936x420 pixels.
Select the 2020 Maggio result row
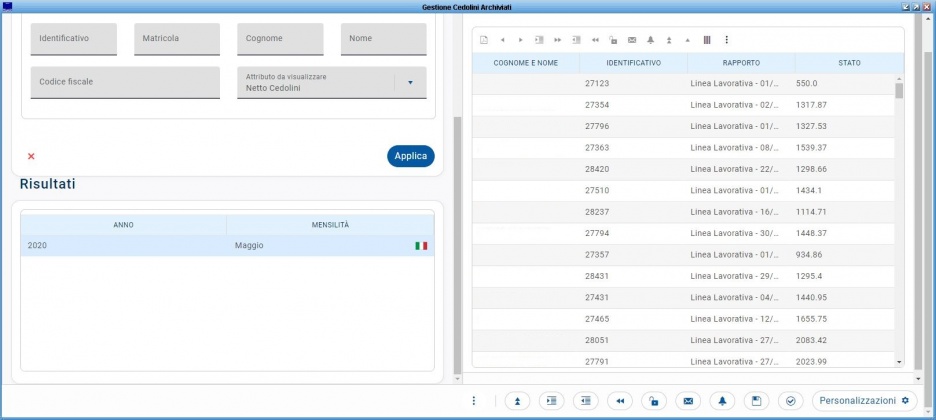pos(227,246)
